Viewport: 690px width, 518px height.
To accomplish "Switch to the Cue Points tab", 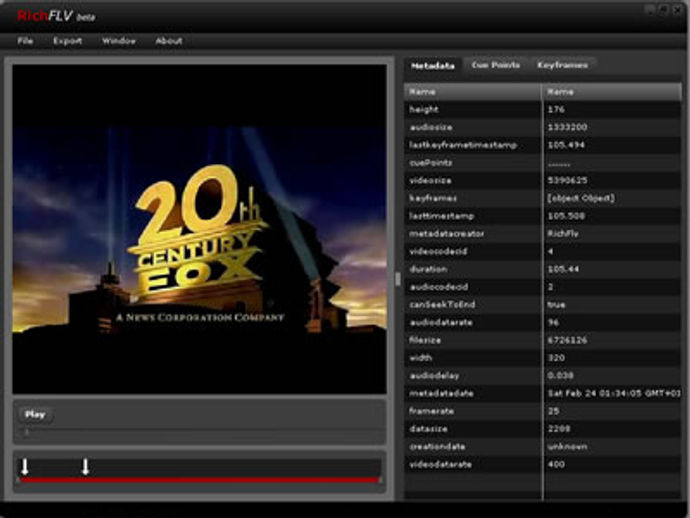I will pos(495,65).
